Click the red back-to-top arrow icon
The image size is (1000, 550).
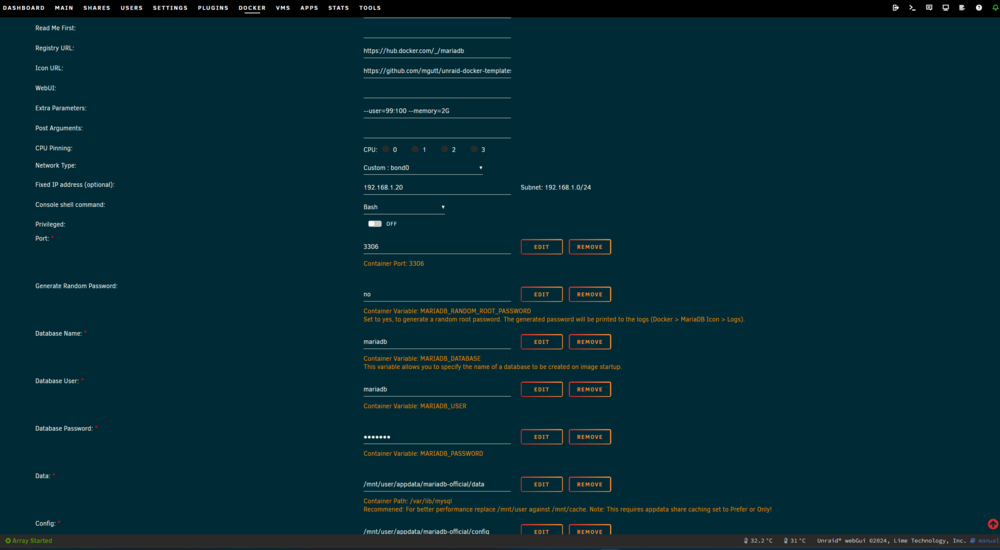coord(993,524)
